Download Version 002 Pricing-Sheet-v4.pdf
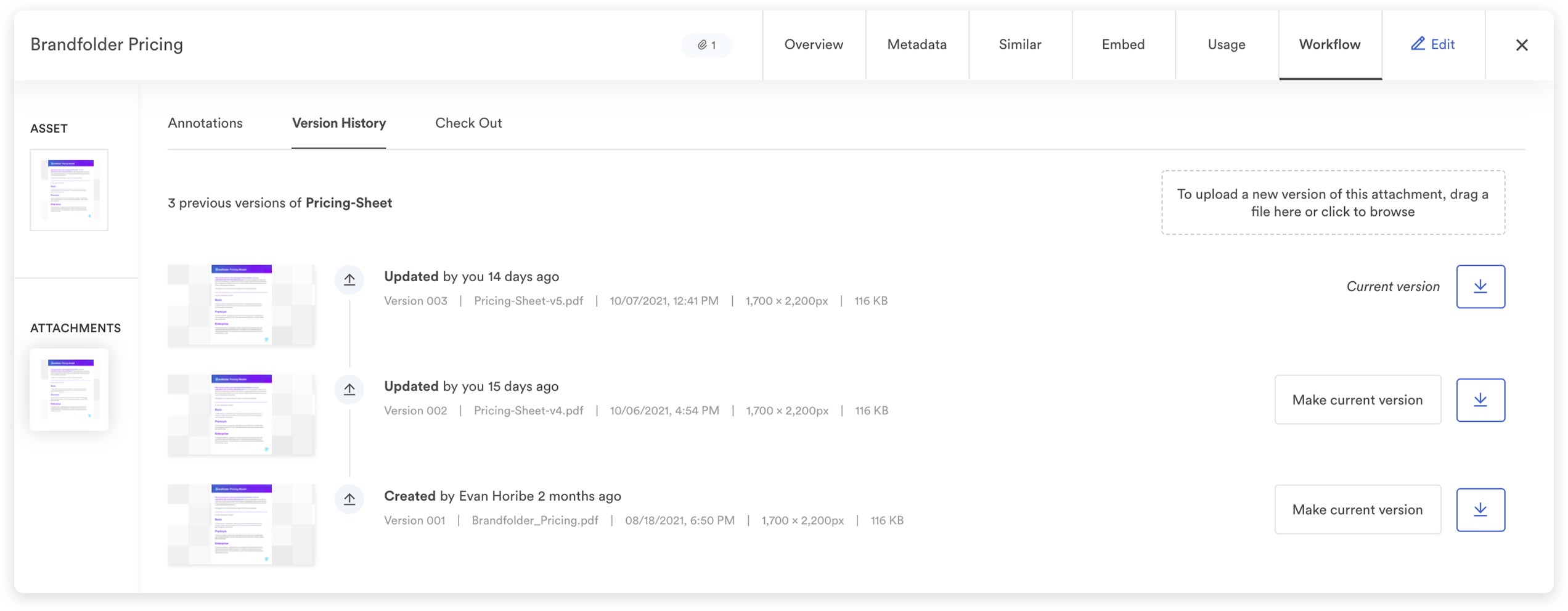The width and height of the screenshot is (1568, 611). [x=1480, y=400]
